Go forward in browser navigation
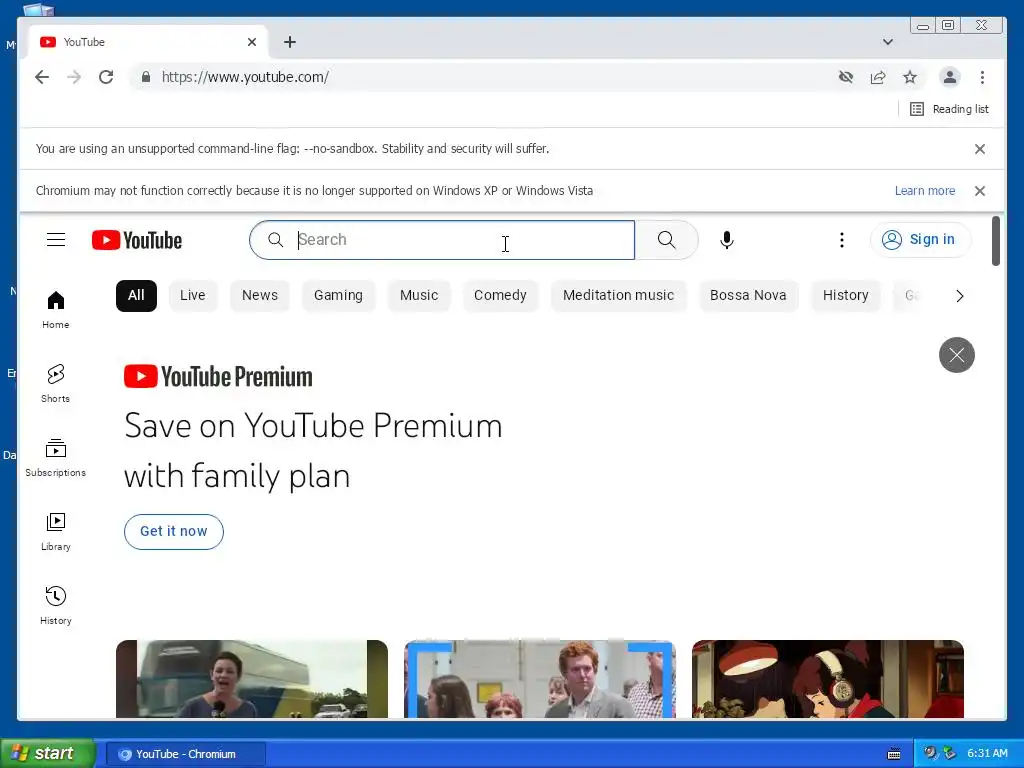Screen dimensions: 1024x768 pyautogui.click(x=74, y=77)
